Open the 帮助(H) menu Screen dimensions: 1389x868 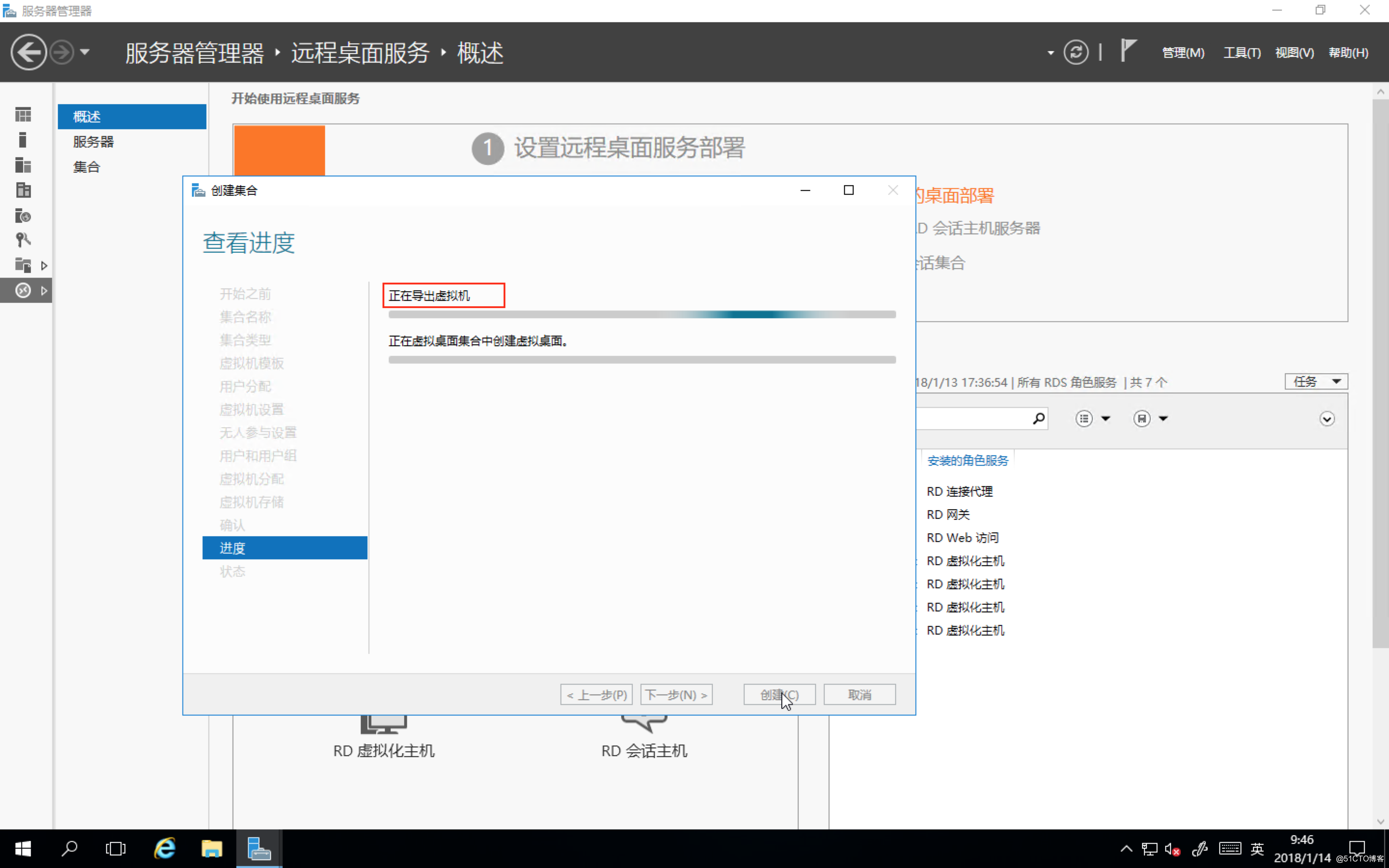pyautogui.click(x=1348, y=53)
